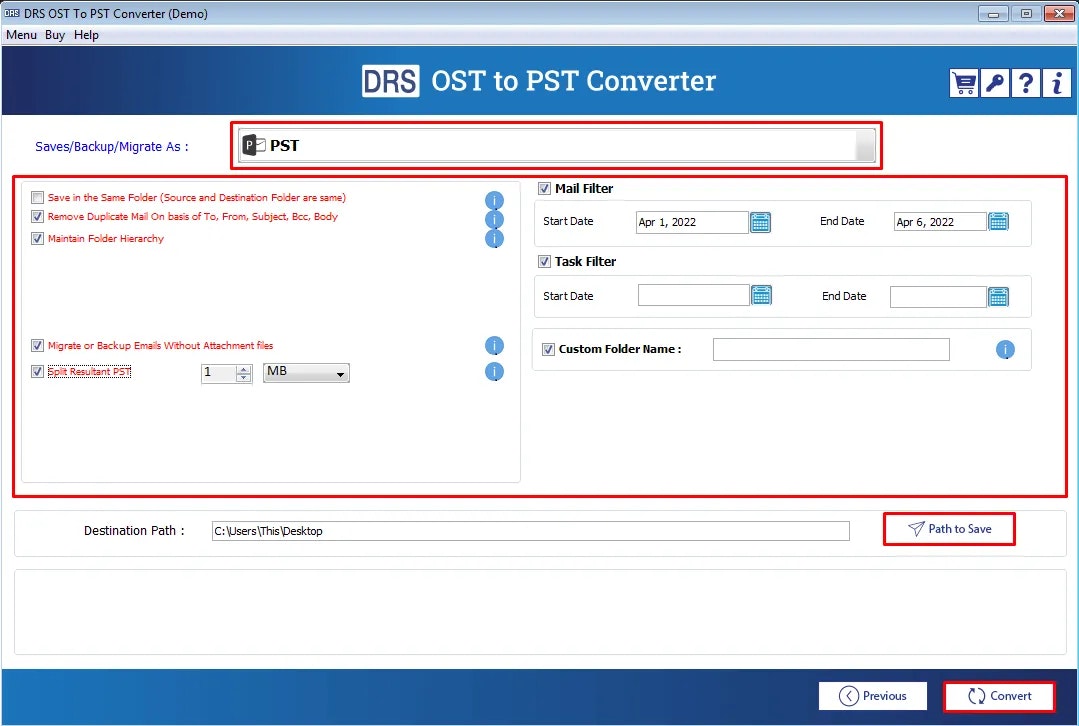Image resolution: width=1079 pixels, height=726 pixels.
Task: Click the info icon beside Split Resultant PST
Action: click(494, 371)
